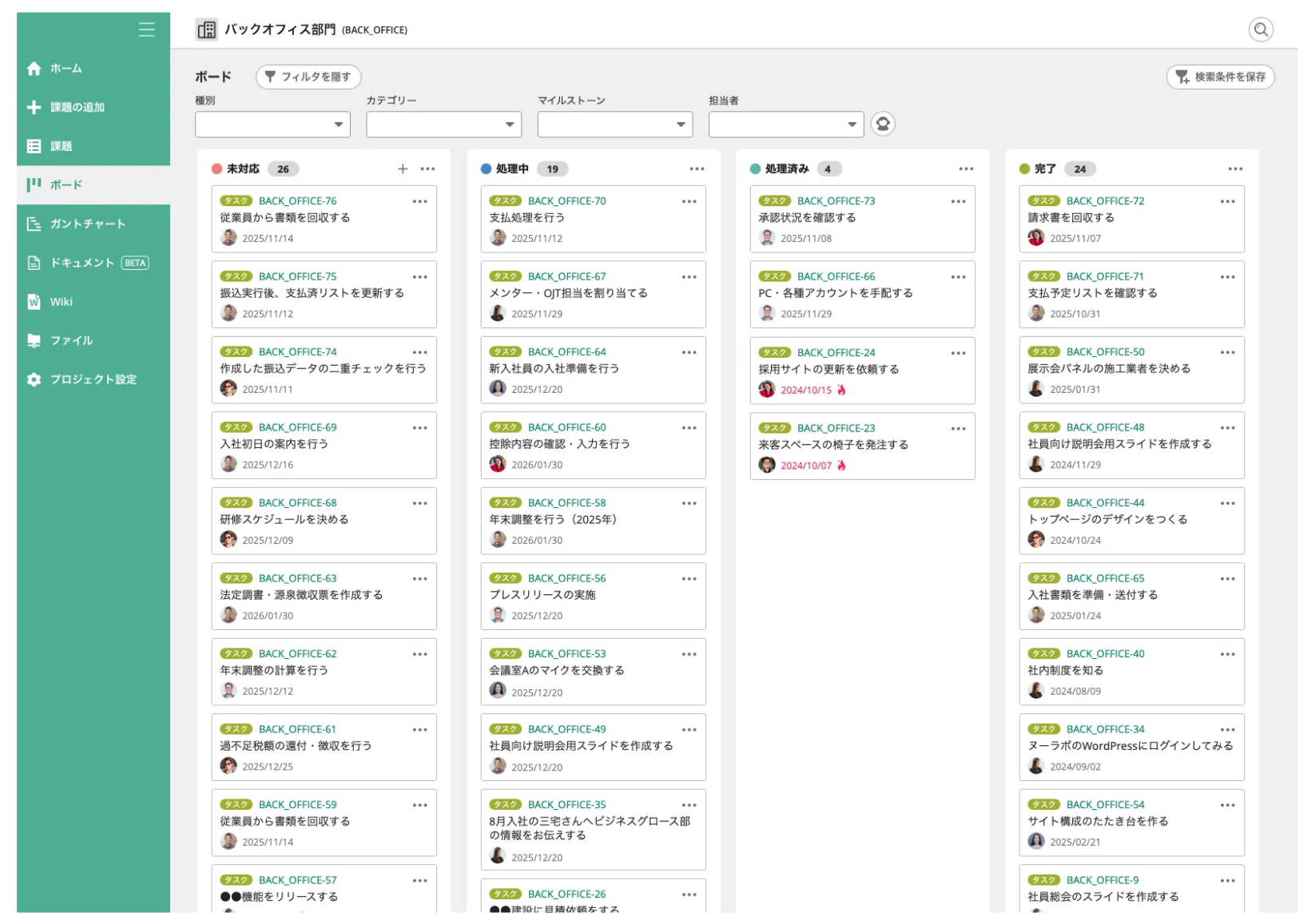
Task: Open 処理済み column options menu
Action: [966, 169]
